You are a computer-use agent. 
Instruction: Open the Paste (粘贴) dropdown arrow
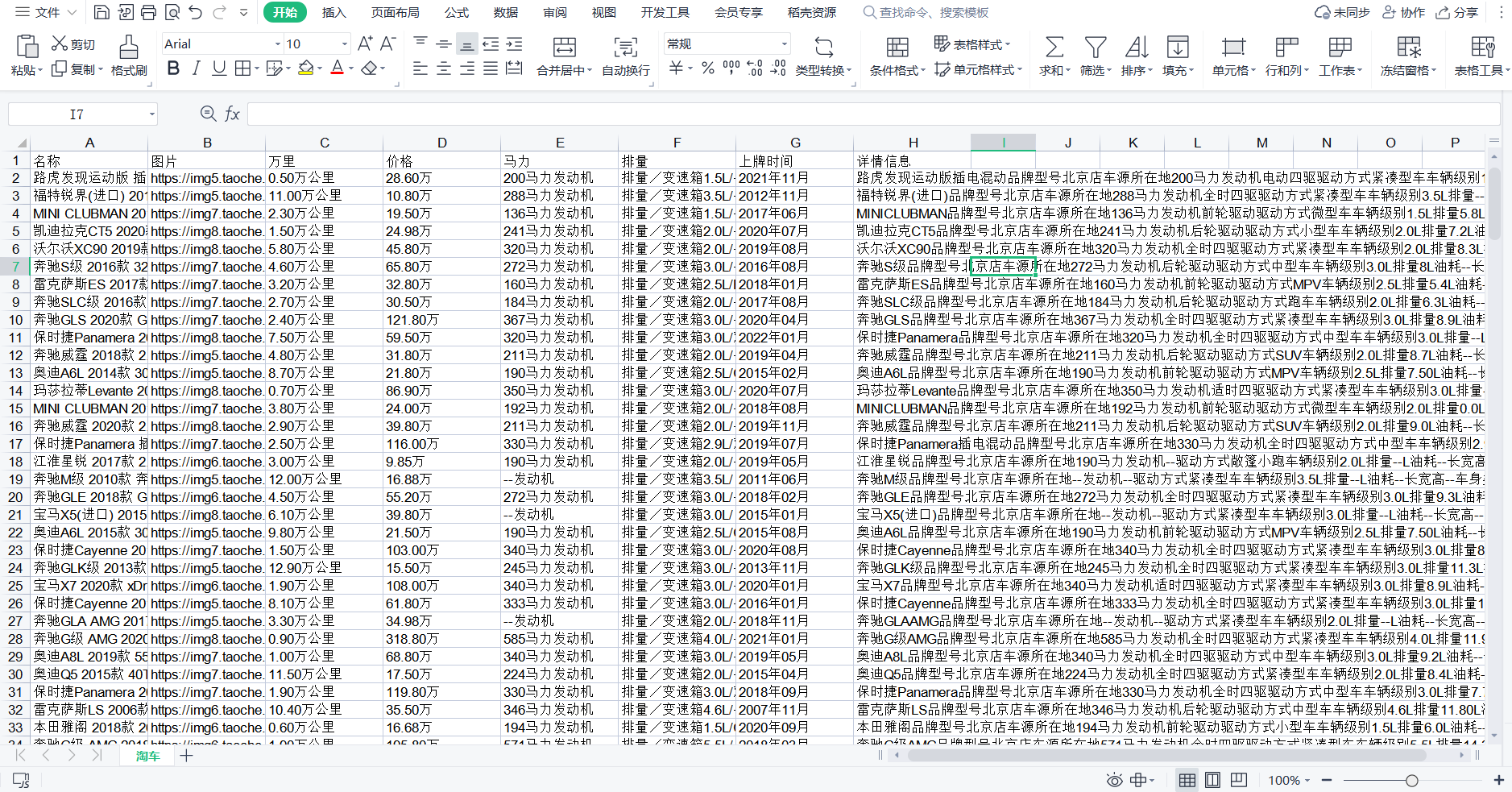[x=39, y=71]
